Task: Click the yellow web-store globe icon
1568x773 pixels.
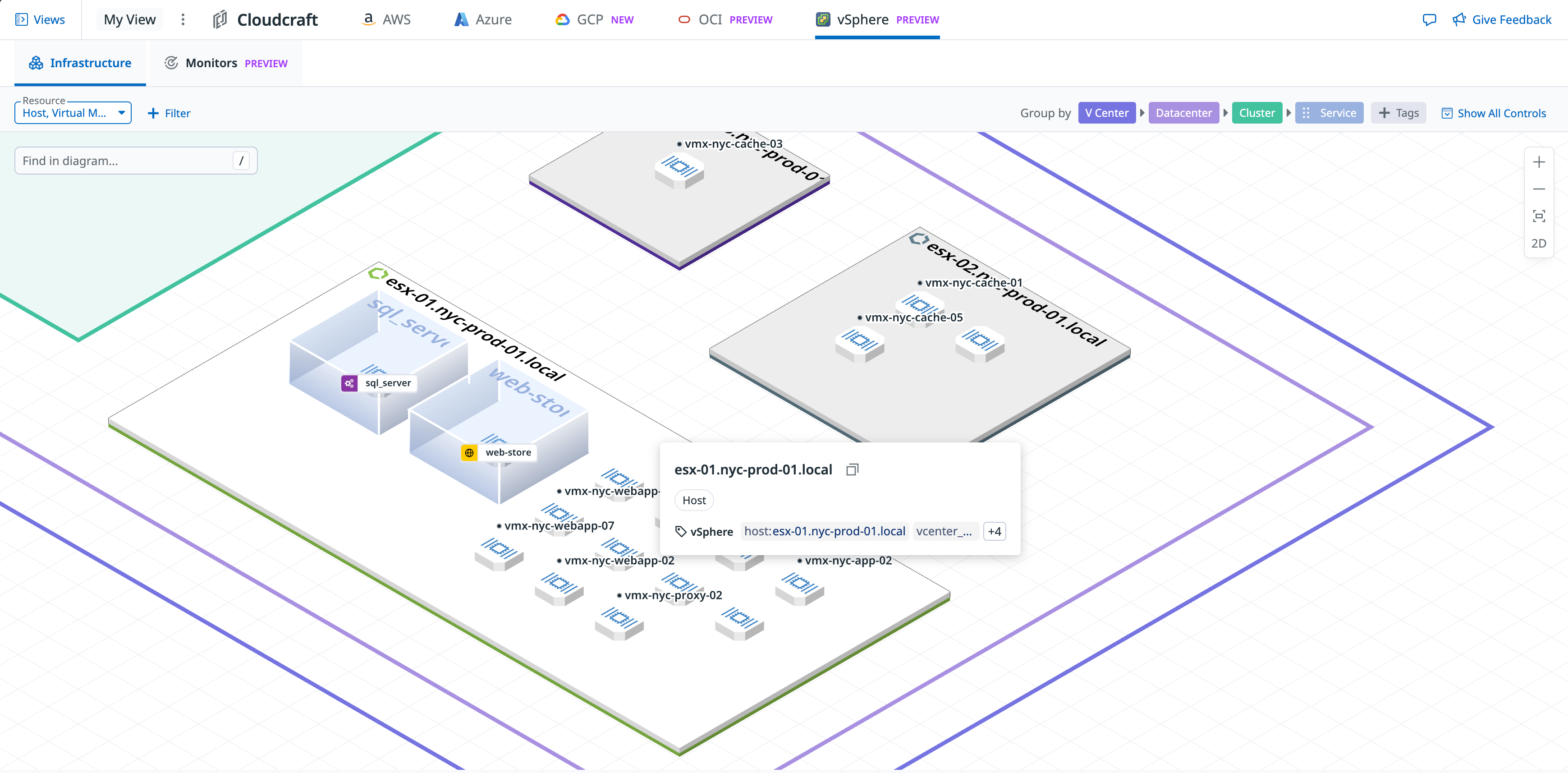Action: (469, 453)
